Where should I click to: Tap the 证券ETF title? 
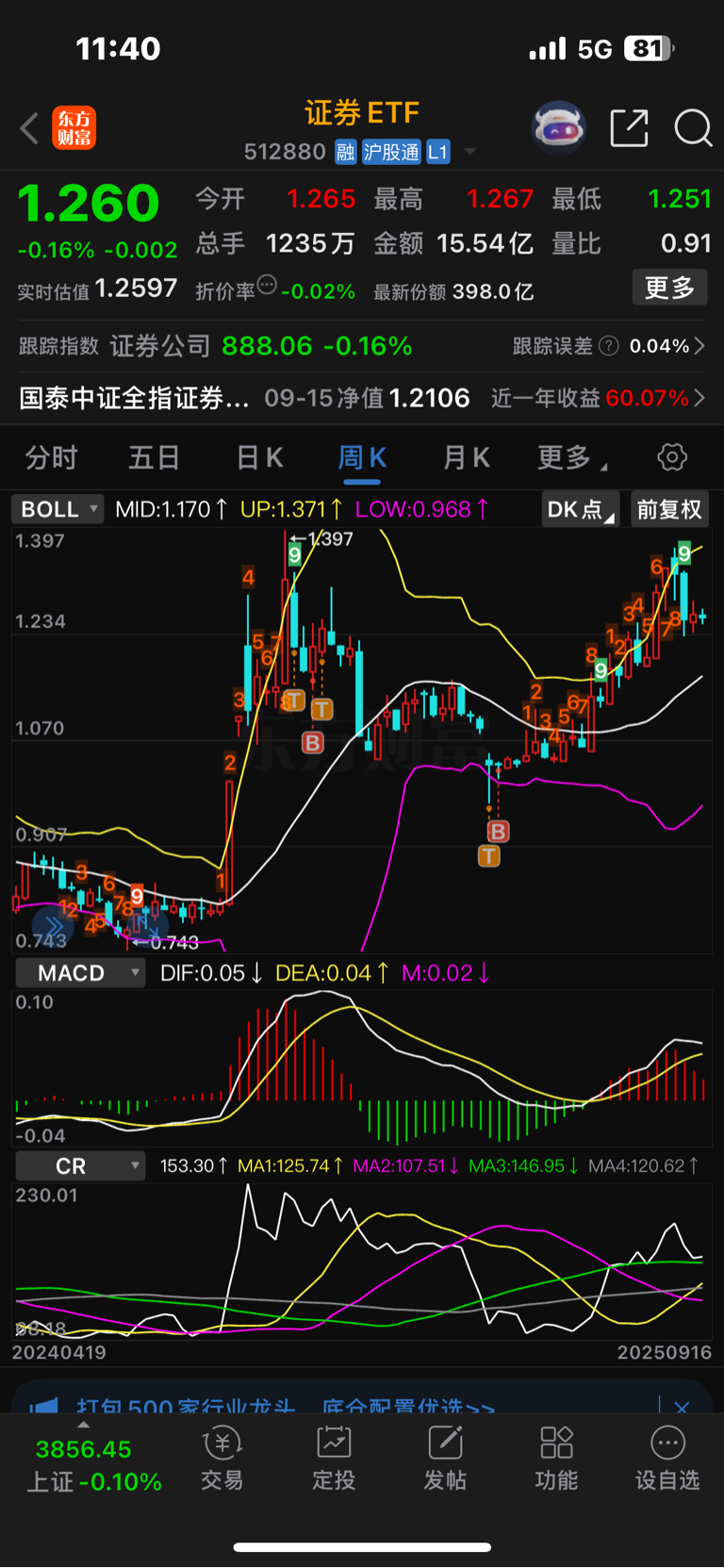[x=362, y=114]
